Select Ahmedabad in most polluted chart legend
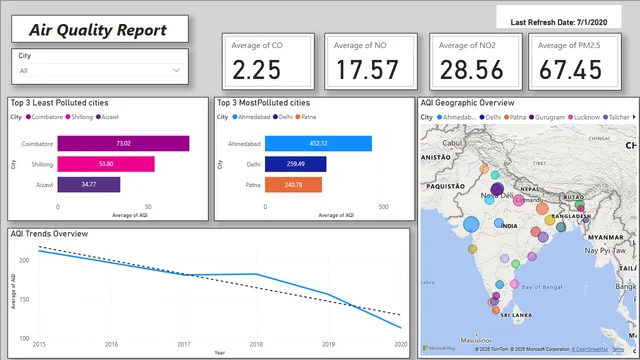The height and width of the screenshot is (360, 640). (x=251, y=117)
